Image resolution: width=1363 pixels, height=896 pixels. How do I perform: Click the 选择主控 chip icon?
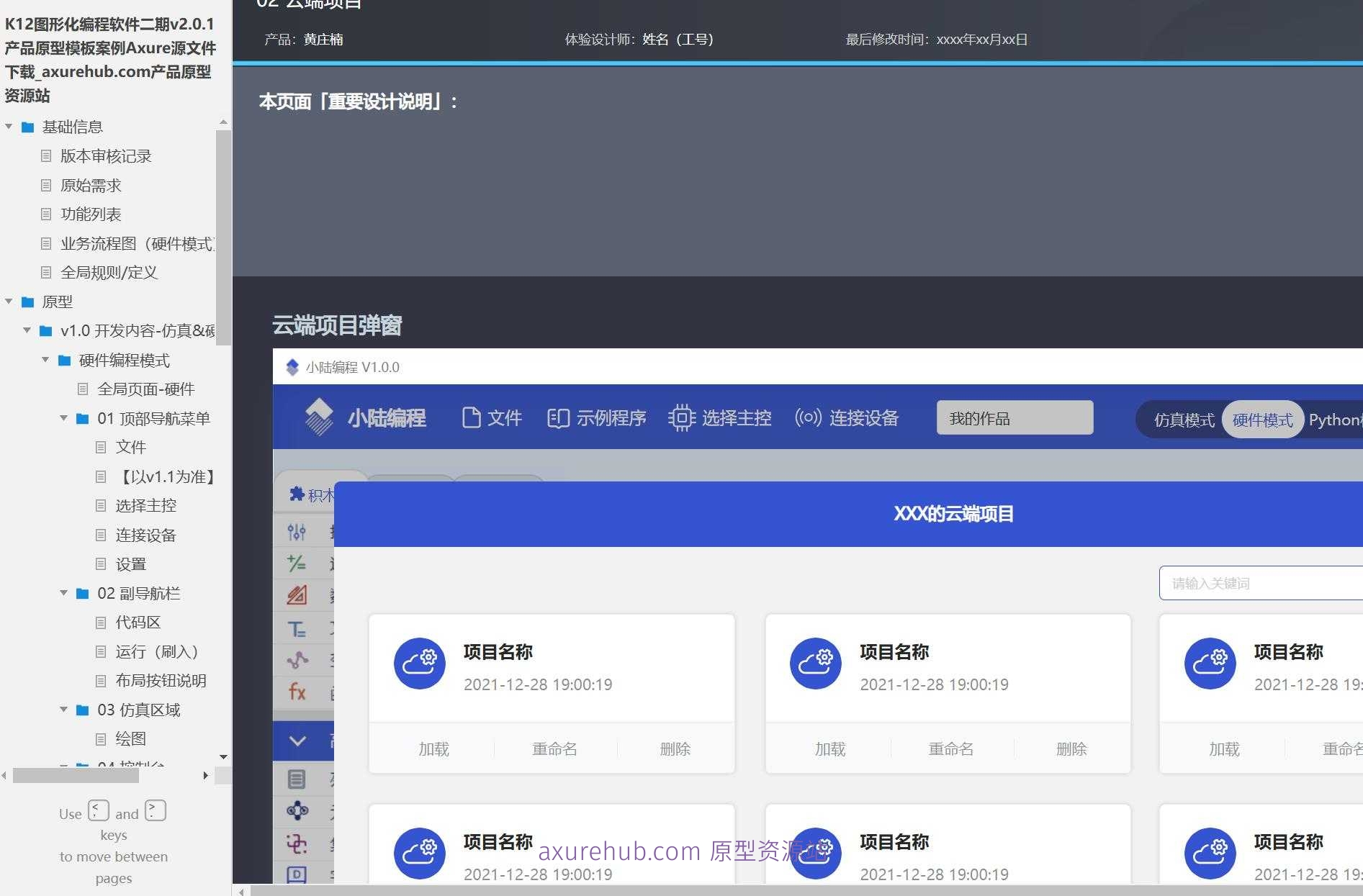[681, 417]
